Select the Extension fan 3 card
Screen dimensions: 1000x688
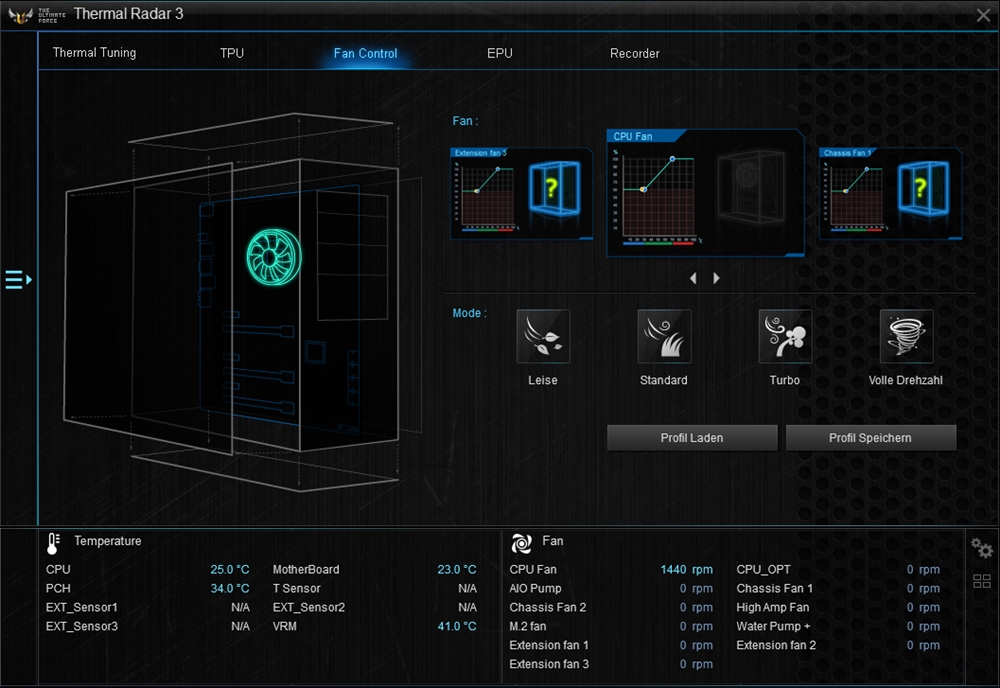coord(522,194)
